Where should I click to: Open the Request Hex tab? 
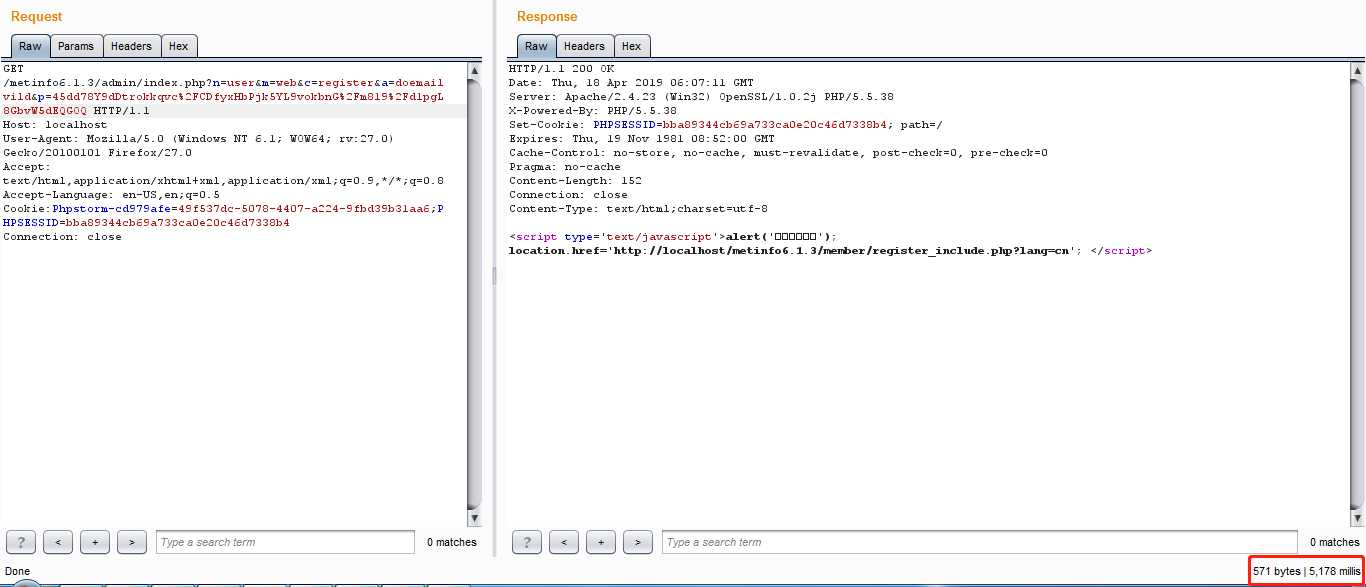pos(178,46)
